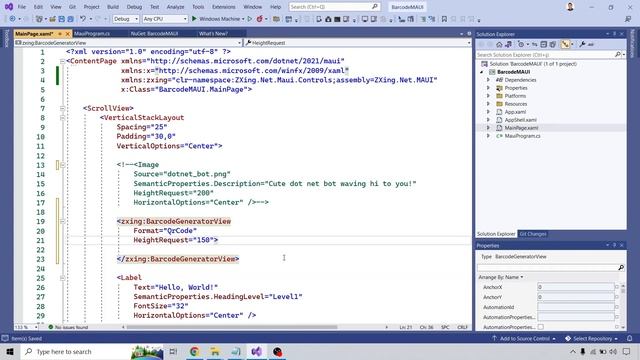Open the Debug configuration dropdown
Viewport: 640px width, 360px height.
(126, 19)
